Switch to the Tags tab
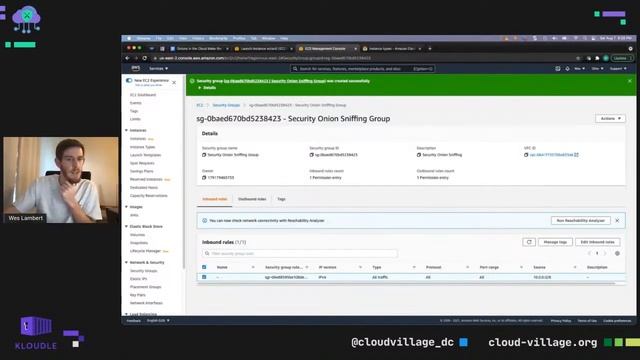Image resolution: width=640 pixels, height=360 pixels. coord(281,199)
